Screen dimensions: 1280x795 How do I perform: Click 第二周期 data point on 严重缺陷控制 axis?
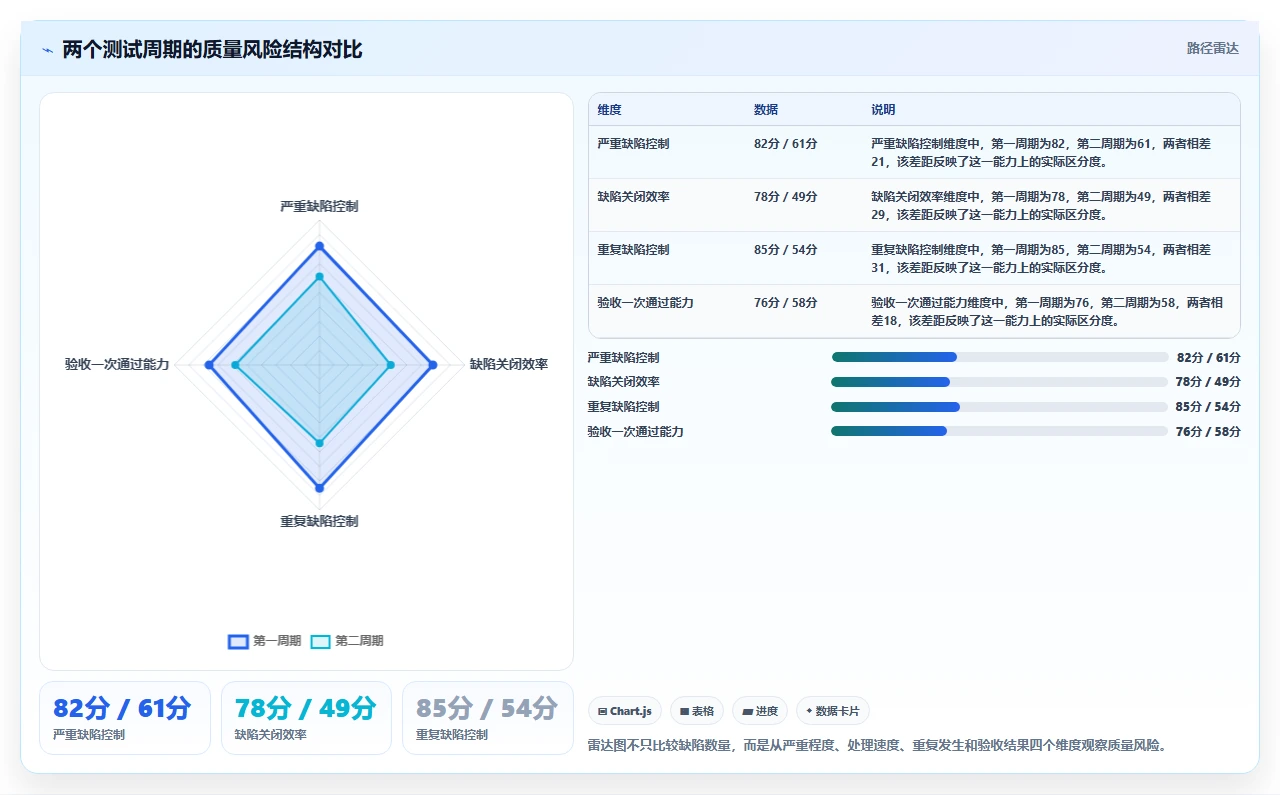pyautogui.click(x=319, y=277)
